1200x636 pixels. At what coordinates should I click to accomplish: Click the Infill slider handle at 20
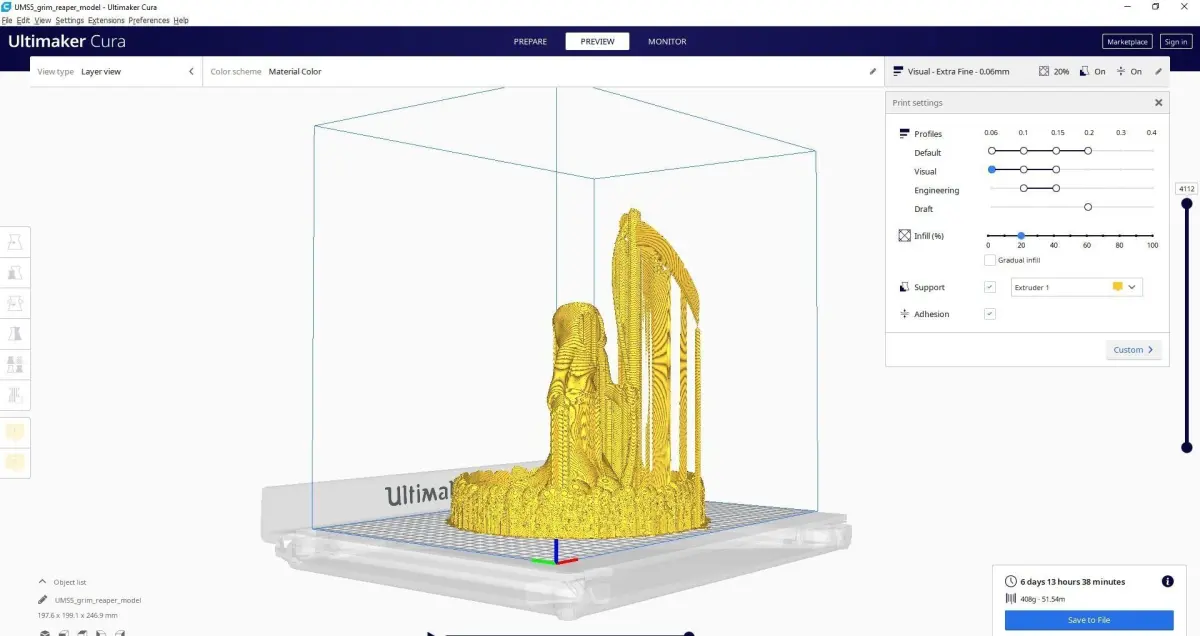(x=1021, y=236)
